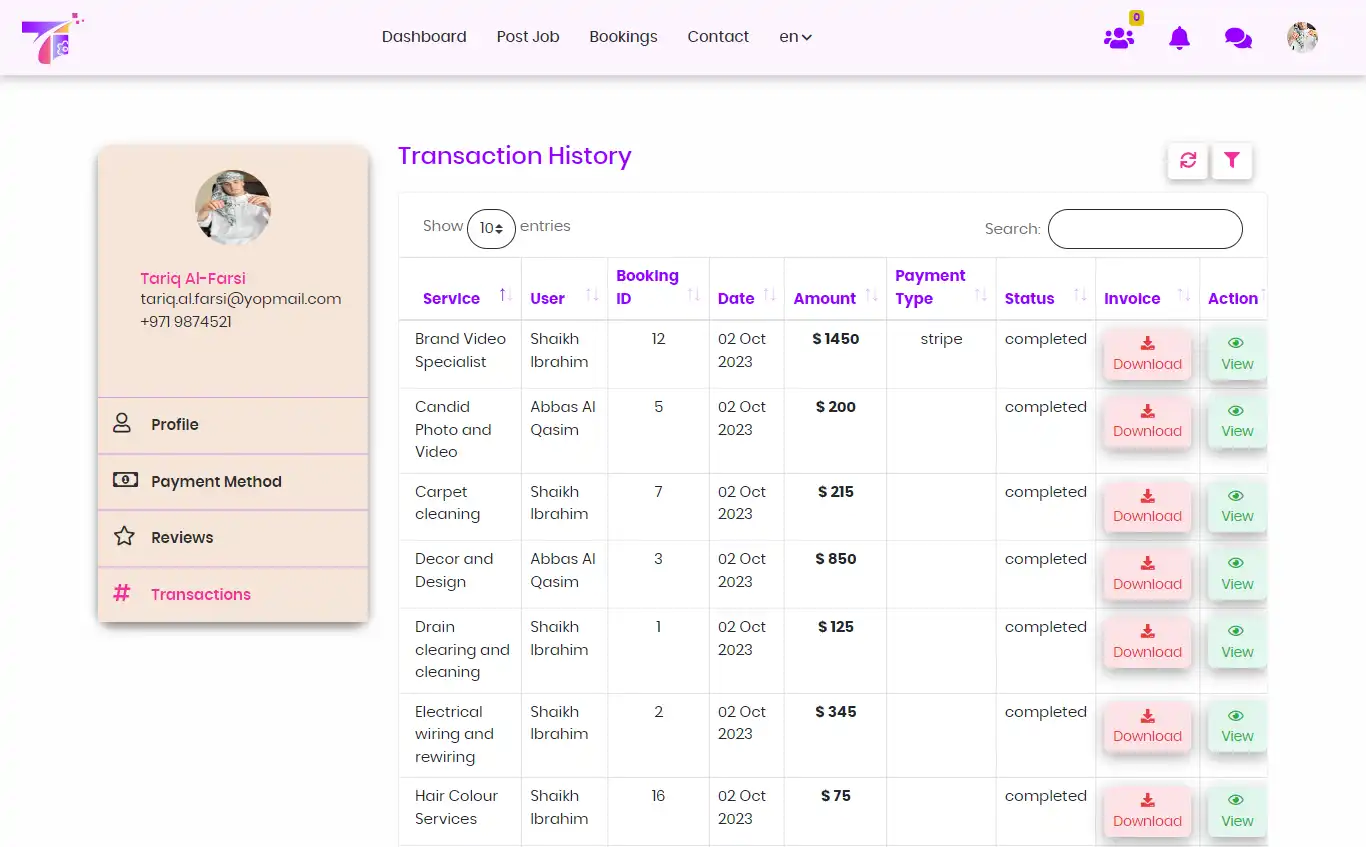Open the profile avatar menu
This screenshot has height=847, width=1366.
pyautogui.click(x=1302, y=37)
